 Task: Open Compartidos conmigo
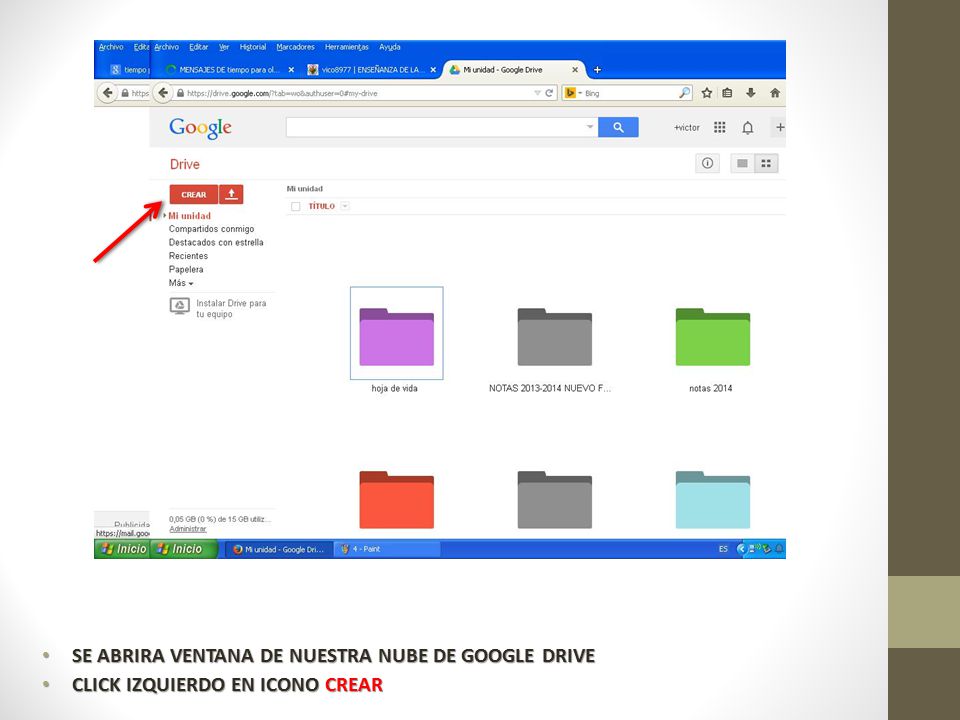tap(211, 229)
